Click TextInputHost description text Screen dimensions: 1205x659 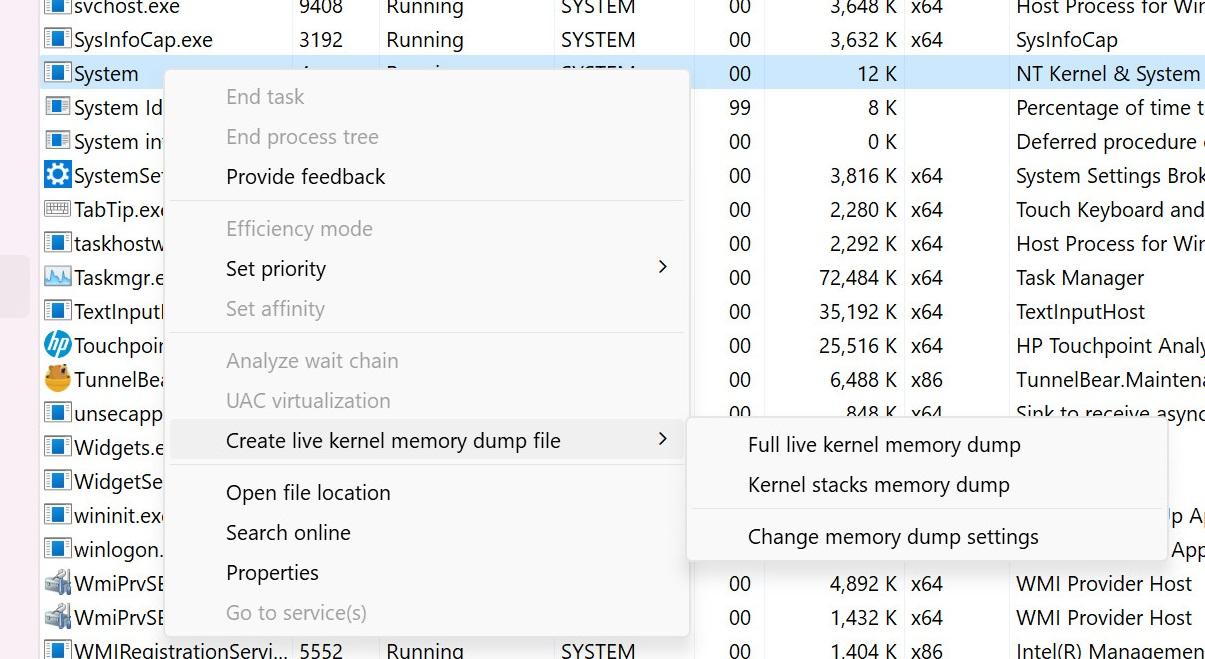pyautogui.click(x=1081, y=311)
